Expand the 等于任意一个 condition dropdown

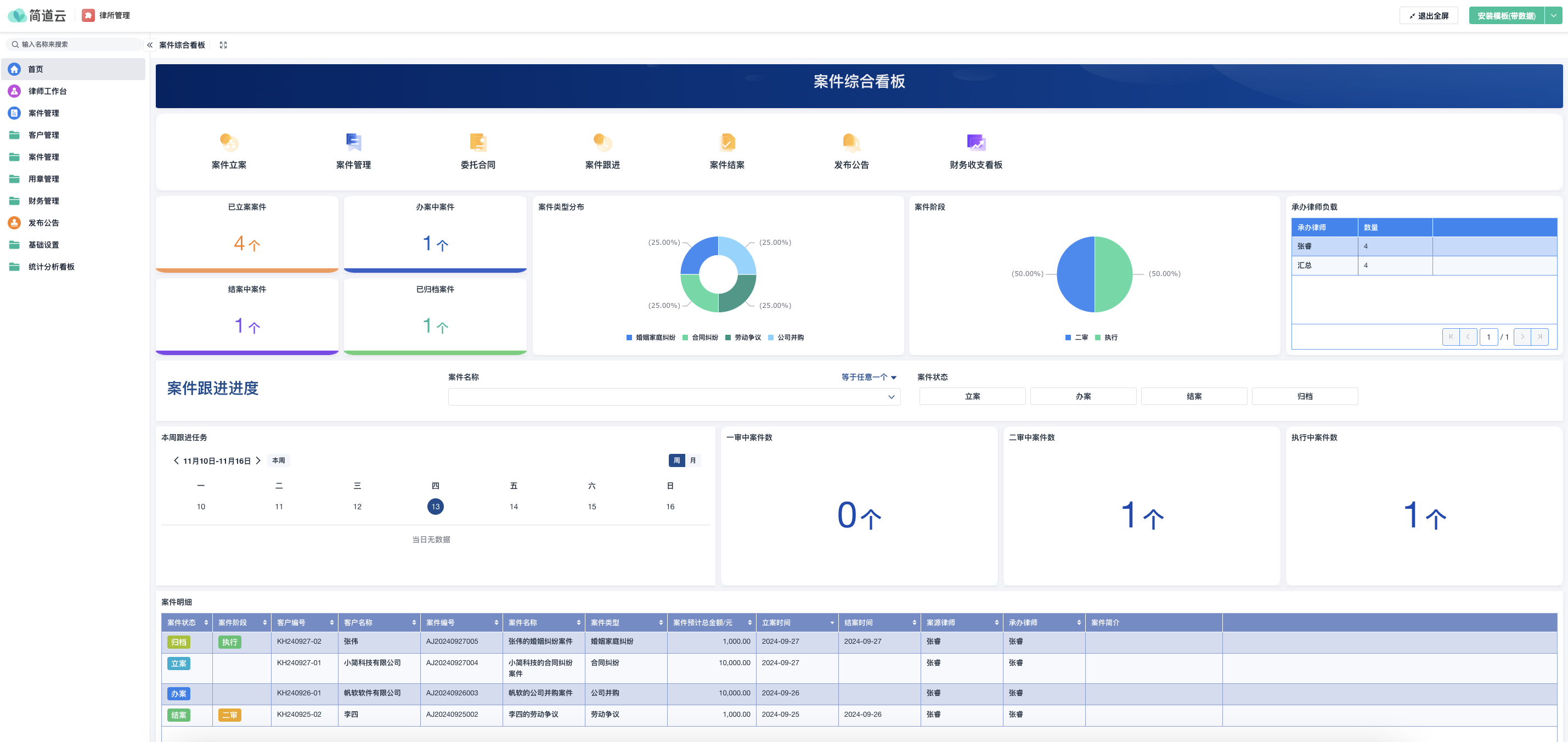click(867, 377)
